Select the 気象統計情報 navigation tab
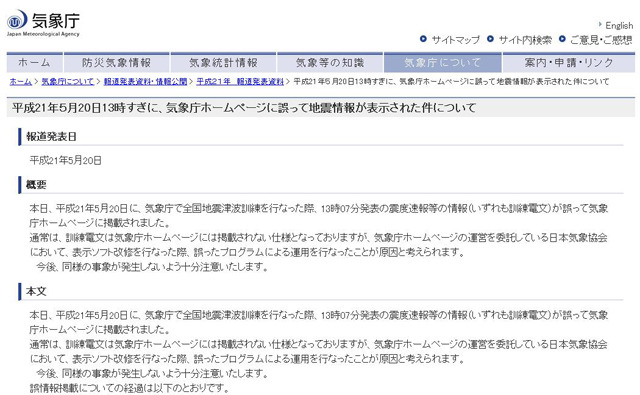 [x=223, y=62]
